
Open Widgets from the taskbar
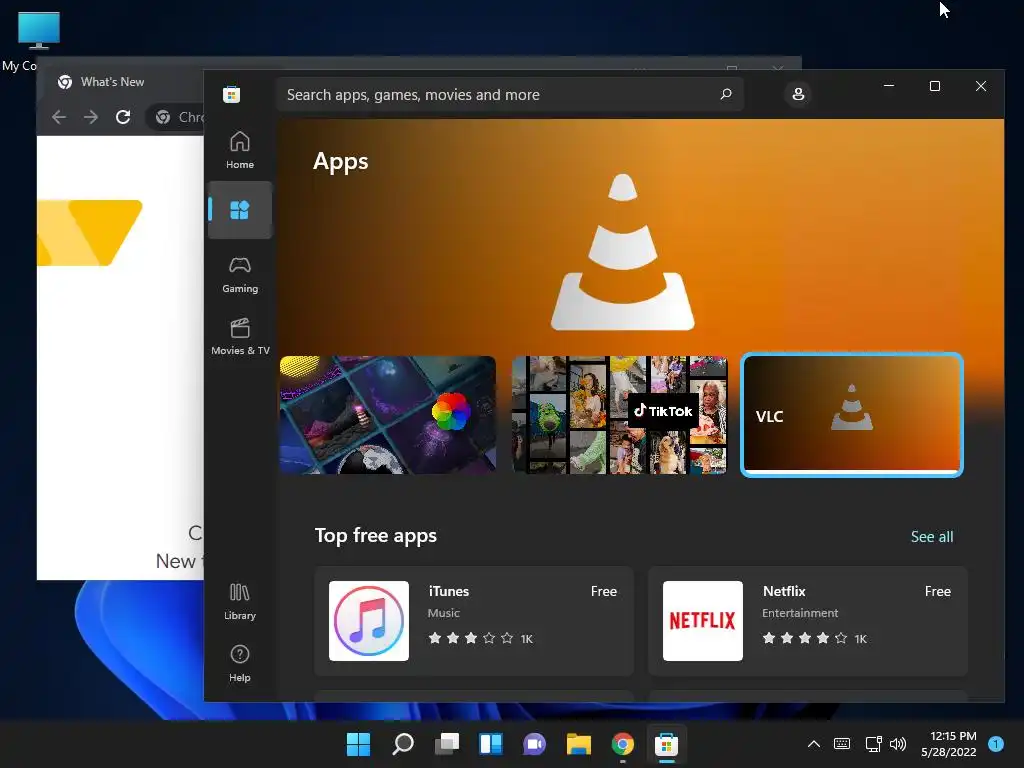pos(490,744)
